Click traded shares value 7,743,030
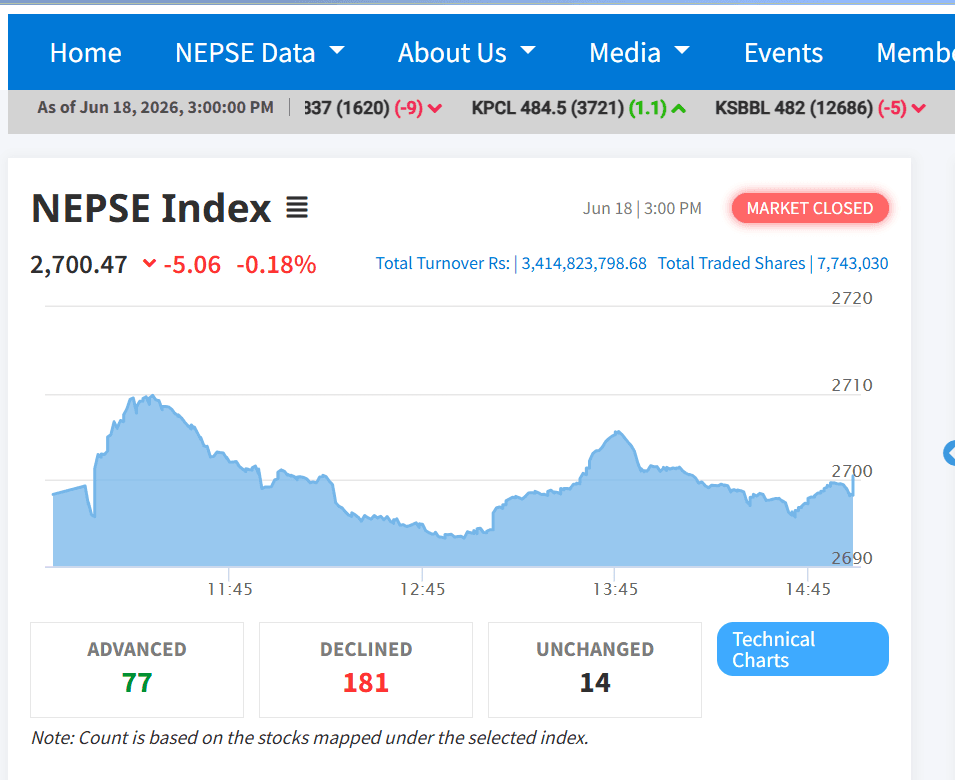Image resolution: width=955 pixels, height=780 pixels. (x=853, y=263)
